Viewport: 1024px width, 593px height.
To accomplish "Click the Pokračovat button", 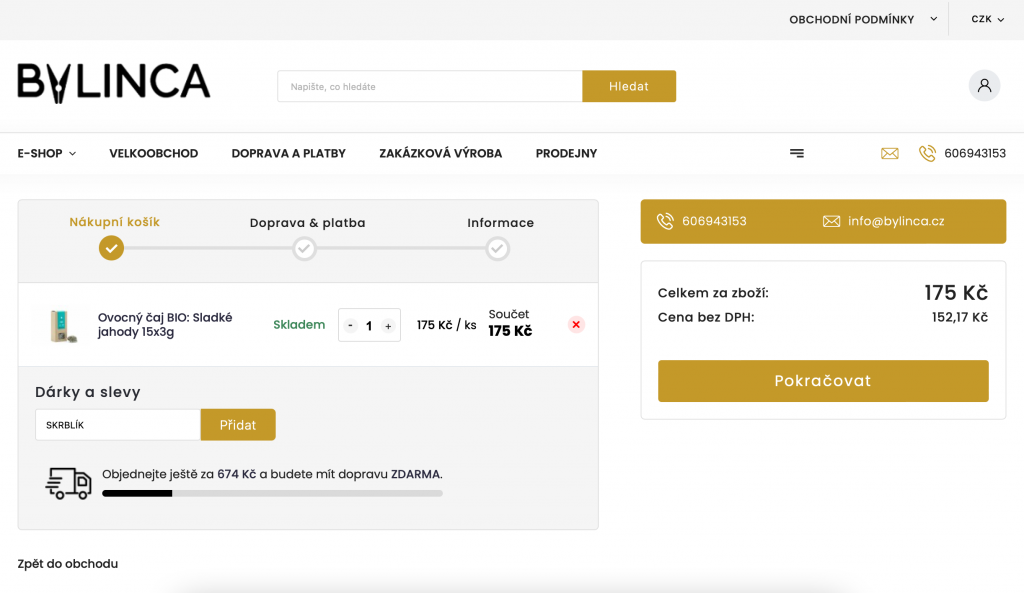I will pyautogui.click(x=823, y=381).
